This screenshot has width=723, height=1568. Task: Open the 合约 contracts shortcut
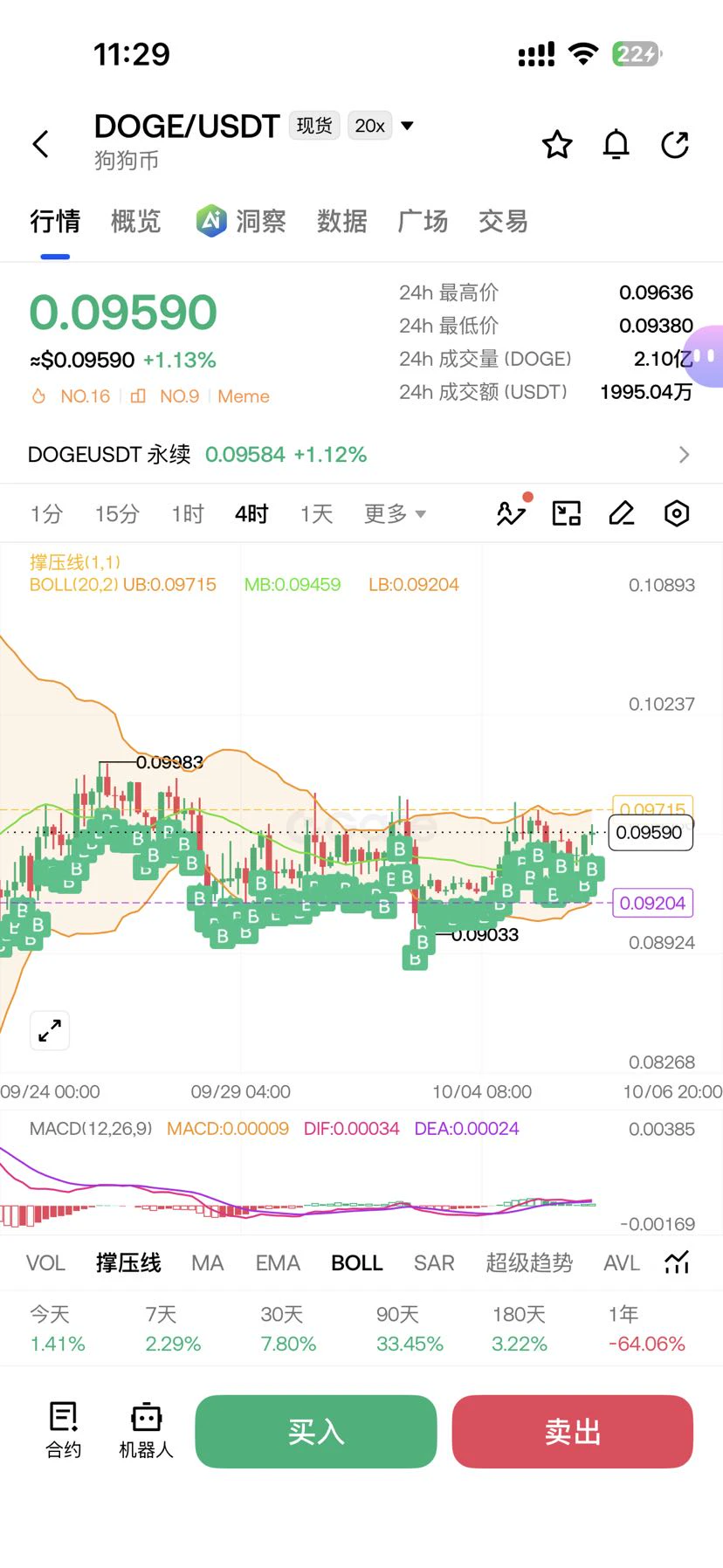(64, 1431)
